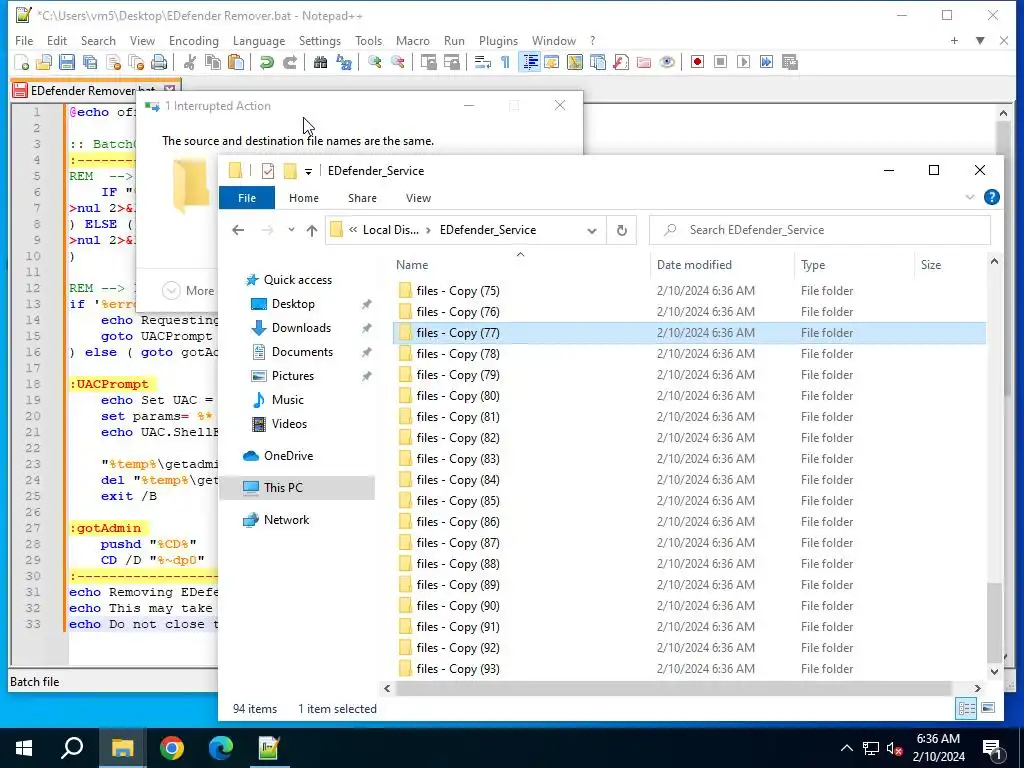The width and height of the screenshot is (1024, 768).
Task: Redo the edit in Notepad++
Action: [289, 63]
